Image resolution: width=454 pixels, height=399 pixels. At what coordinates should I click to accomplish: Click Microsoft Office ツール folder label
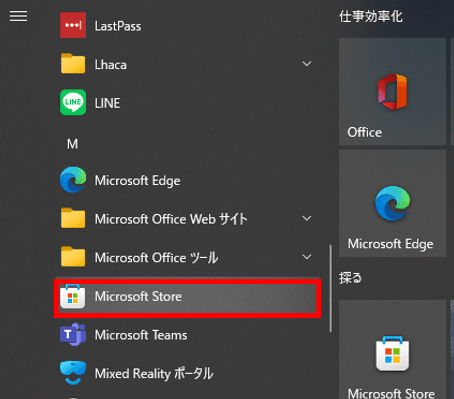156,258
